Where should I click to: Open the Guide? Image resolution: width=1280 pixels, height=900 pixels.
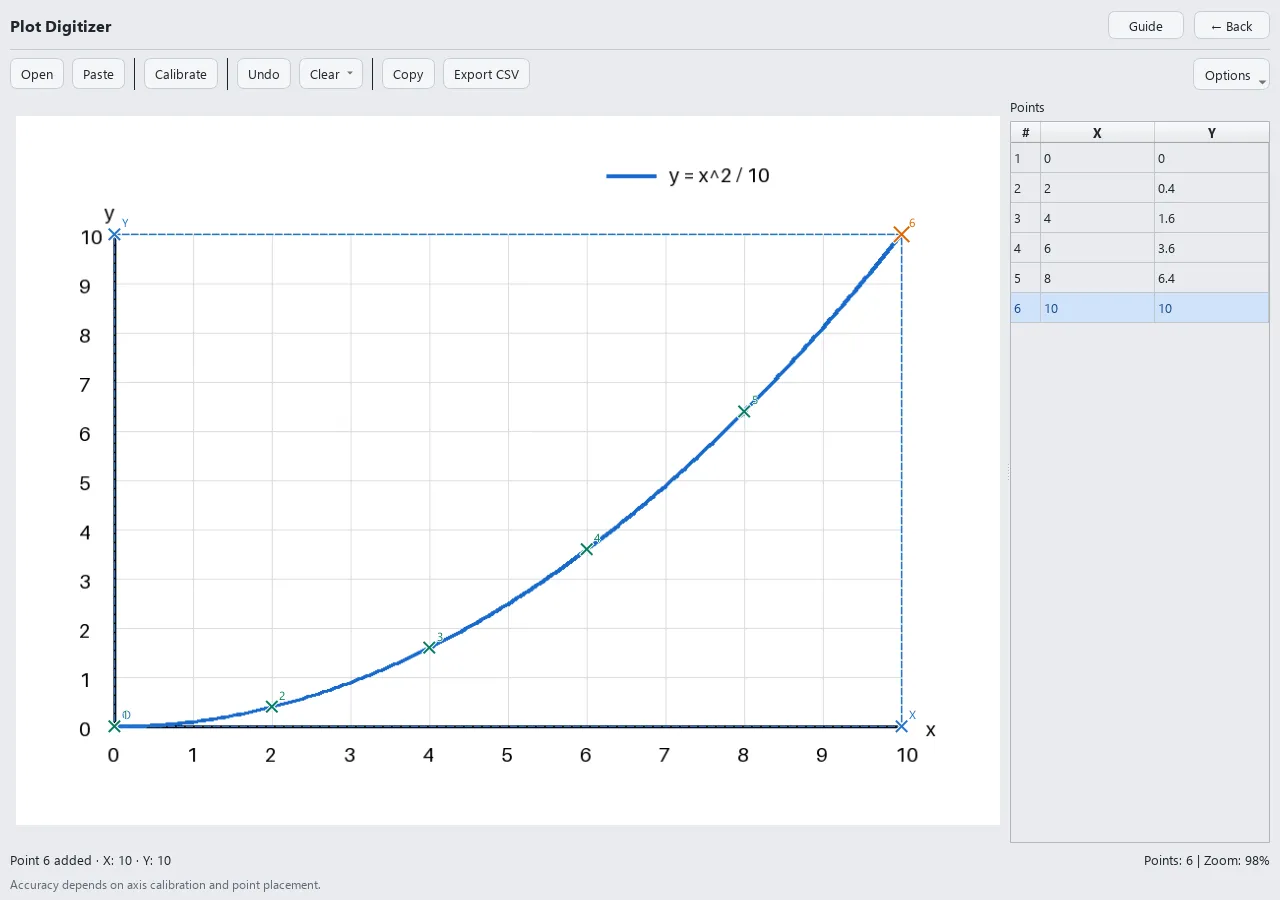(x=1146, y=26)
